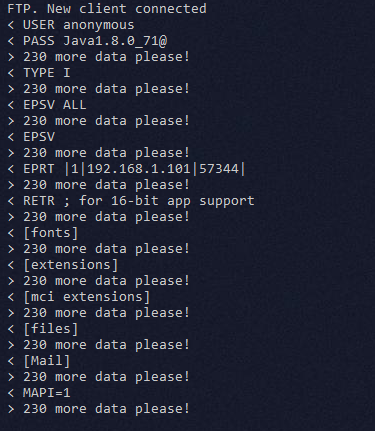Select the 'USER anonymous' text line
This screenshot has height=431, width=375.
pos(71,25)
